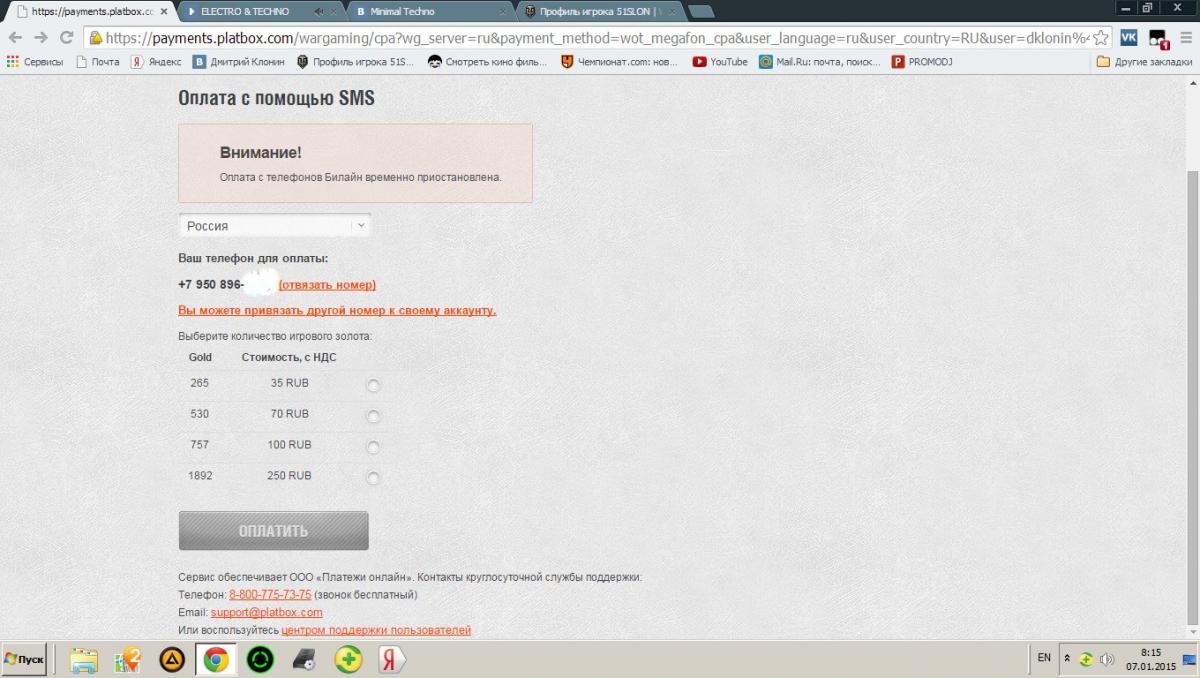Click the Пуск start button
The image size is (1200, 678).
pyautogui.click(x=25, y=660)
